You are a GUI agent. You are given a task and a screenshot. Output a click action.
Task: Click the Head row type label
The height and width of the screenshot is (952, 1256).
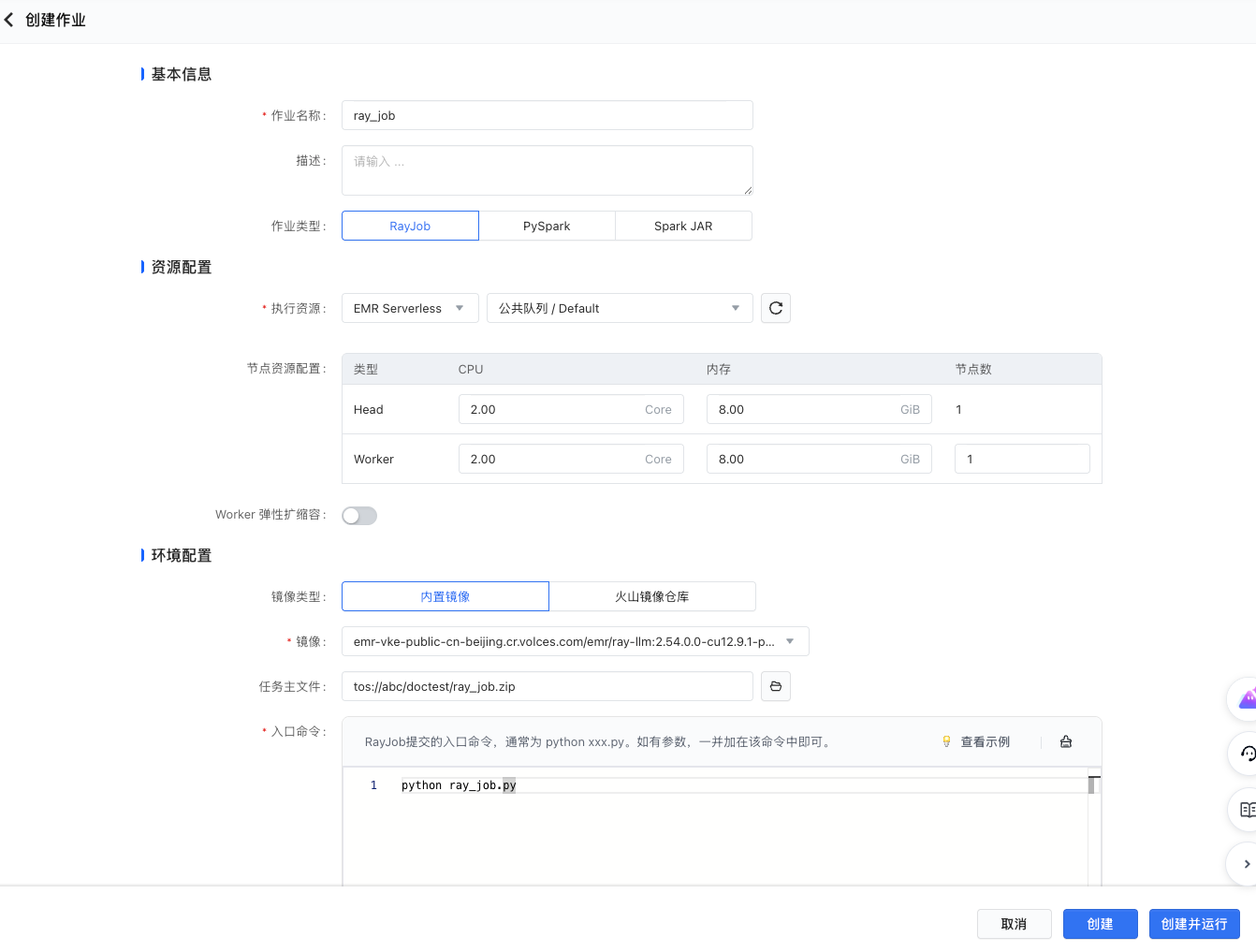[369, 409]
